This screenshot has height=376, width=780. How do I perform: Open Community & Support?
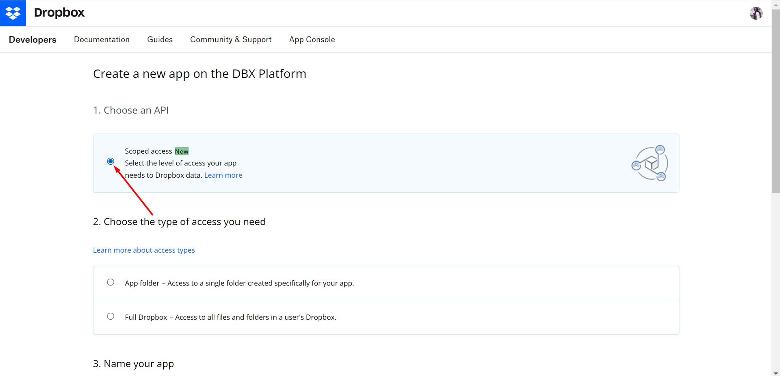pos(231,39)
